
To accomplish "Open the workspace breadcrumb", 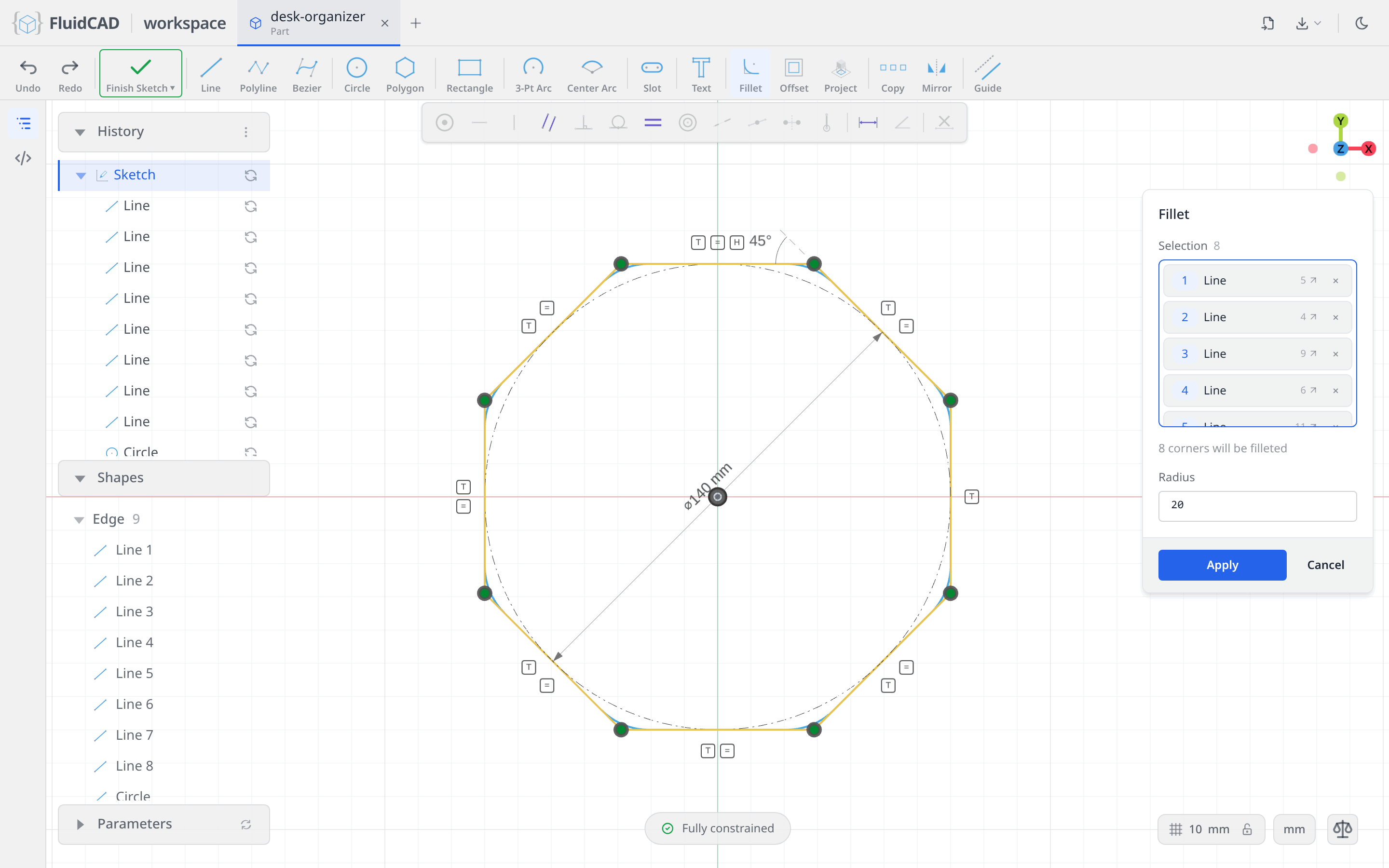I will (x=184, y=23).
